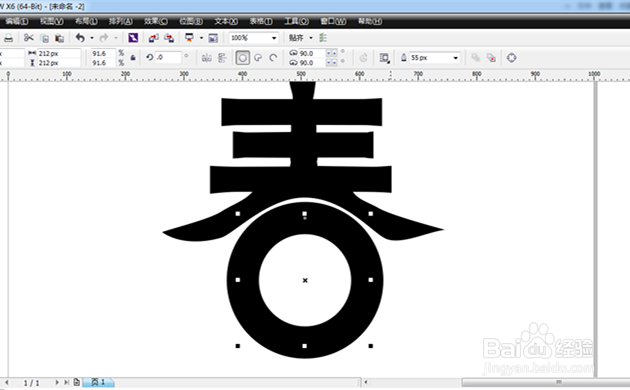Click the bottom center selection handle of the ring
Screen dimensions: 630x390
click(x=305, y=346)
